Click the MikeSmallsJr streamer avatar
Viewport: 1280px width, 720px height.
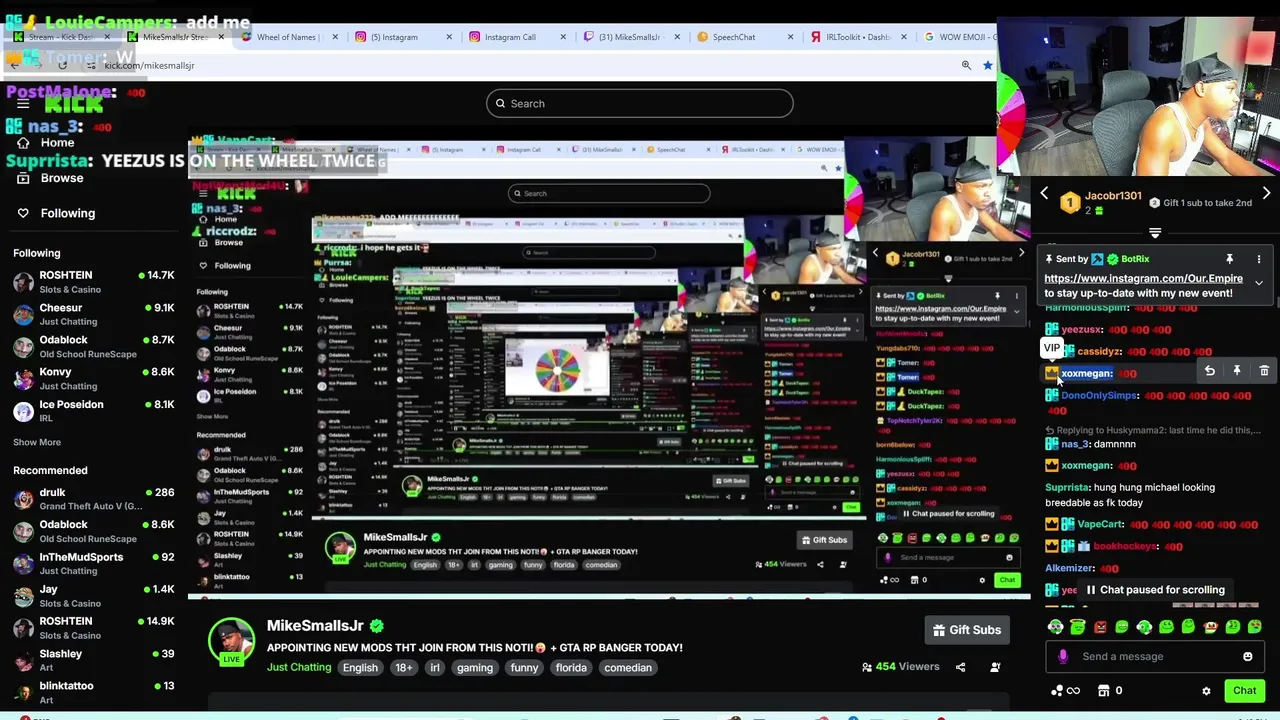(231, 640)
